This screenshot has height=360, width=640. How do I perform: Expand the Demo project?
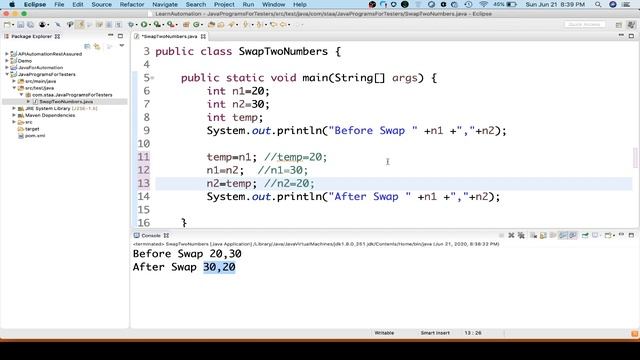(7, 61)
